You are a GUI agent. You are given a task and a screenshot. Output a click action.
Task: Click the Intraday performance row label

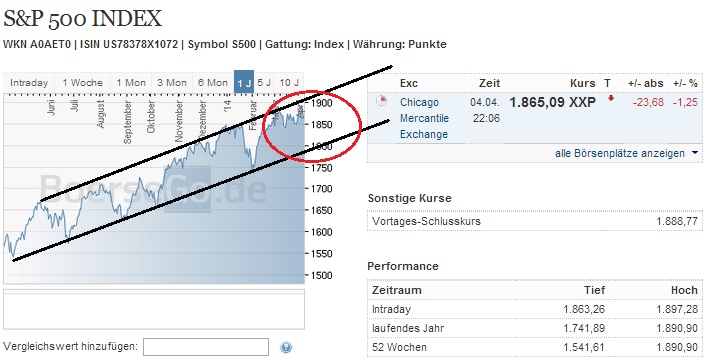tap(391, 309)
